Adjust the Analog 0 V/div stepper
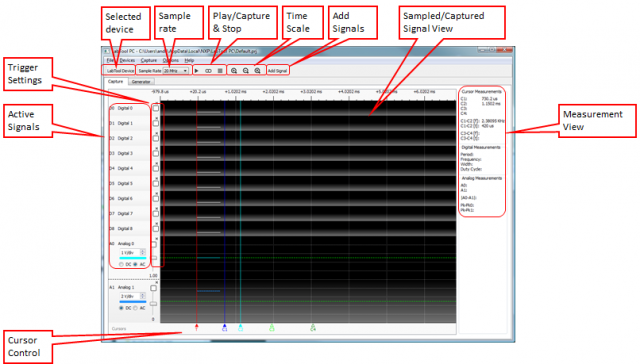Viewport: 640px width, 364px height. [x=143, y=253]
